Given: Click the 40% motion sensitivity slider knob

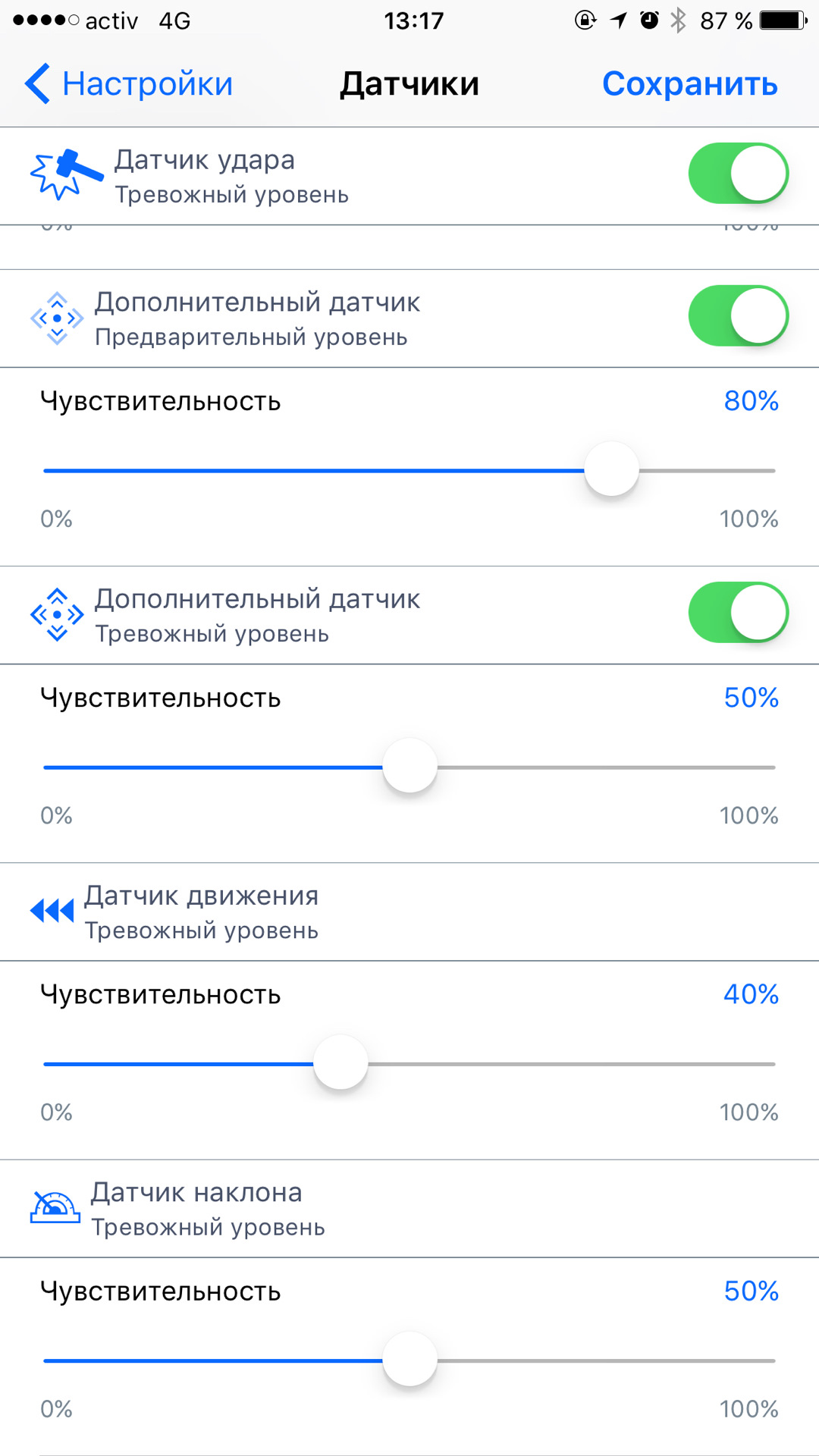Looking at the screenshot, I should tap(341, 1063).
